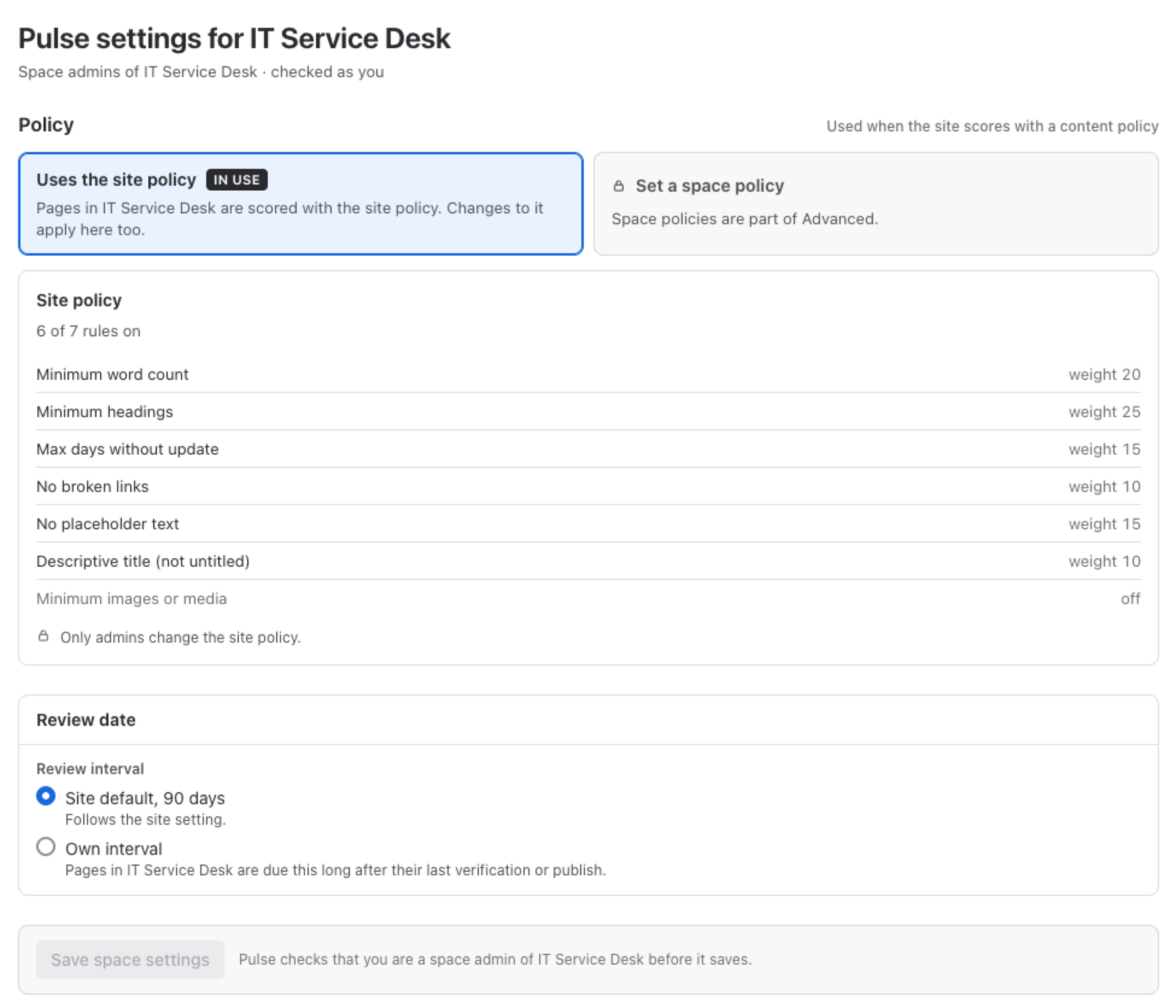Click the IN USE badge

point(236,180)
